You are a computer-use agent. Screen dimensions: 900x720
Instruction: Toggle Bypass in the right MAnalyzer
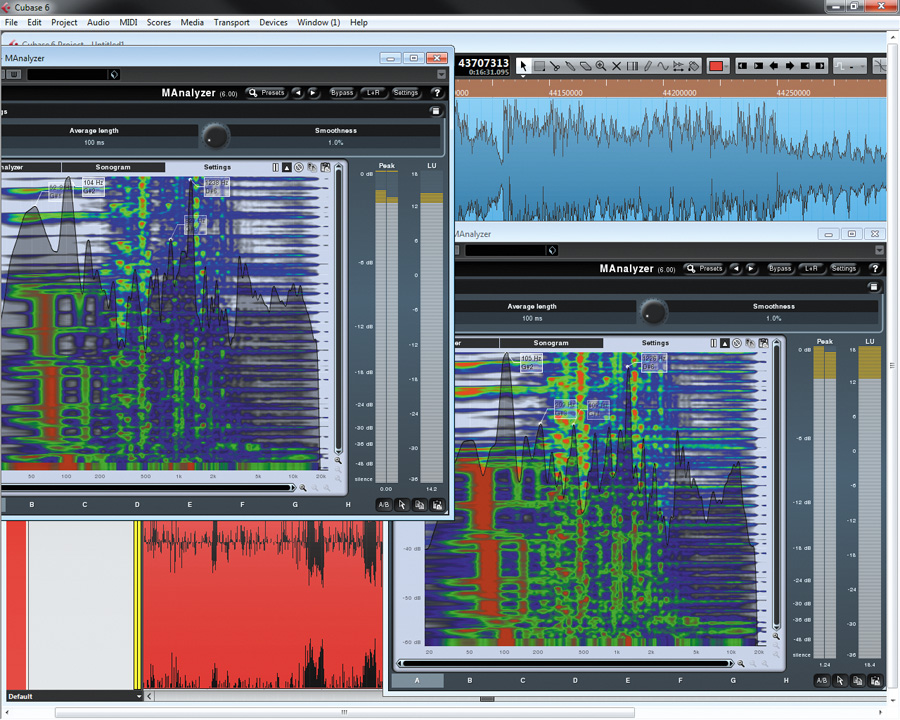(780, 269)
